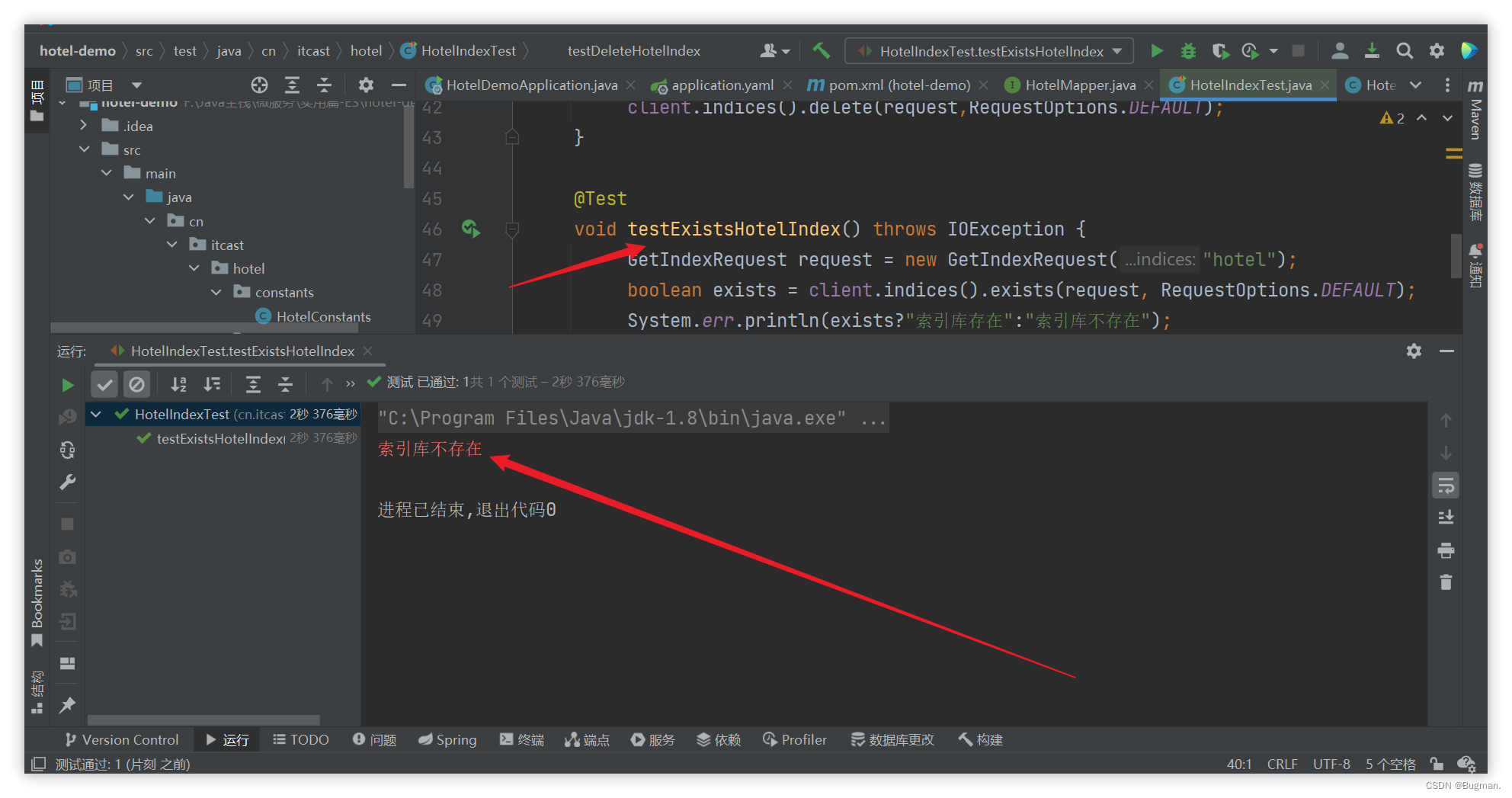Click test tree horizontal scrollbar
Image resolution: width=1512 pixels, height=798 pixels.
click(x=203, y=719)
